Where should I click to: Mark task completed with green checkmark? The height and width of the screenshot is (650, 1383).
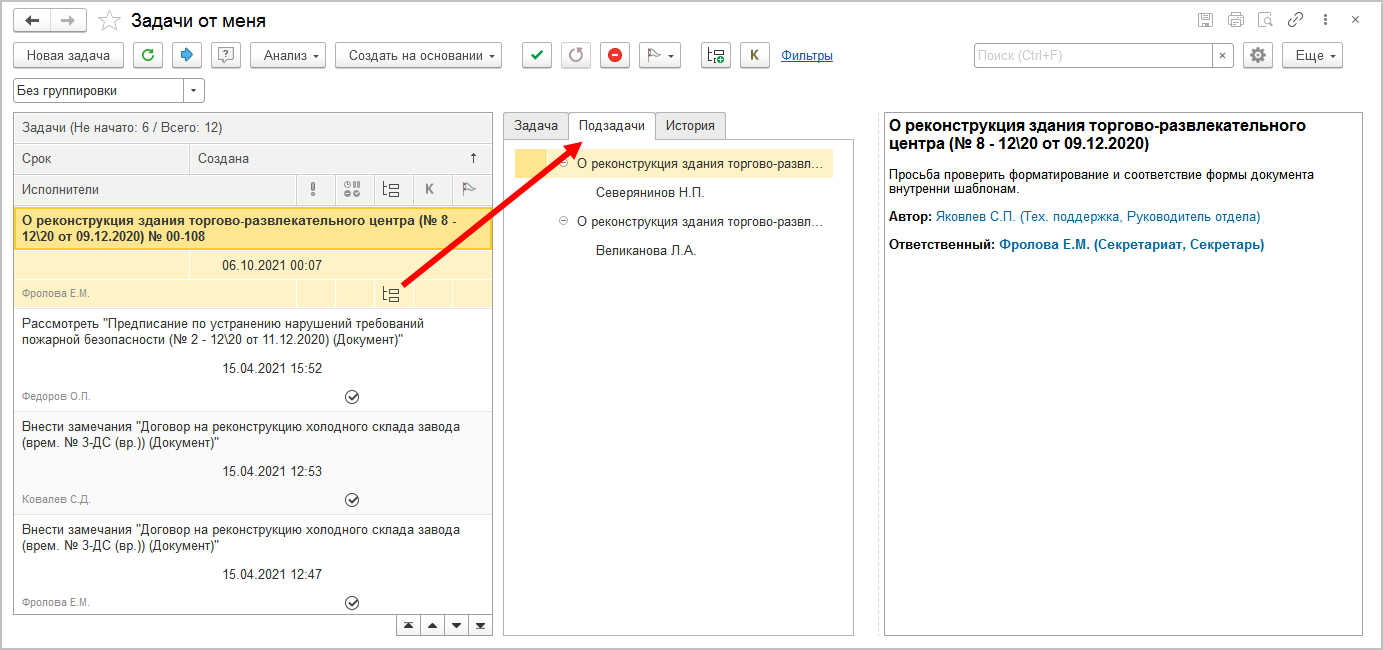(x=537, y=56)
